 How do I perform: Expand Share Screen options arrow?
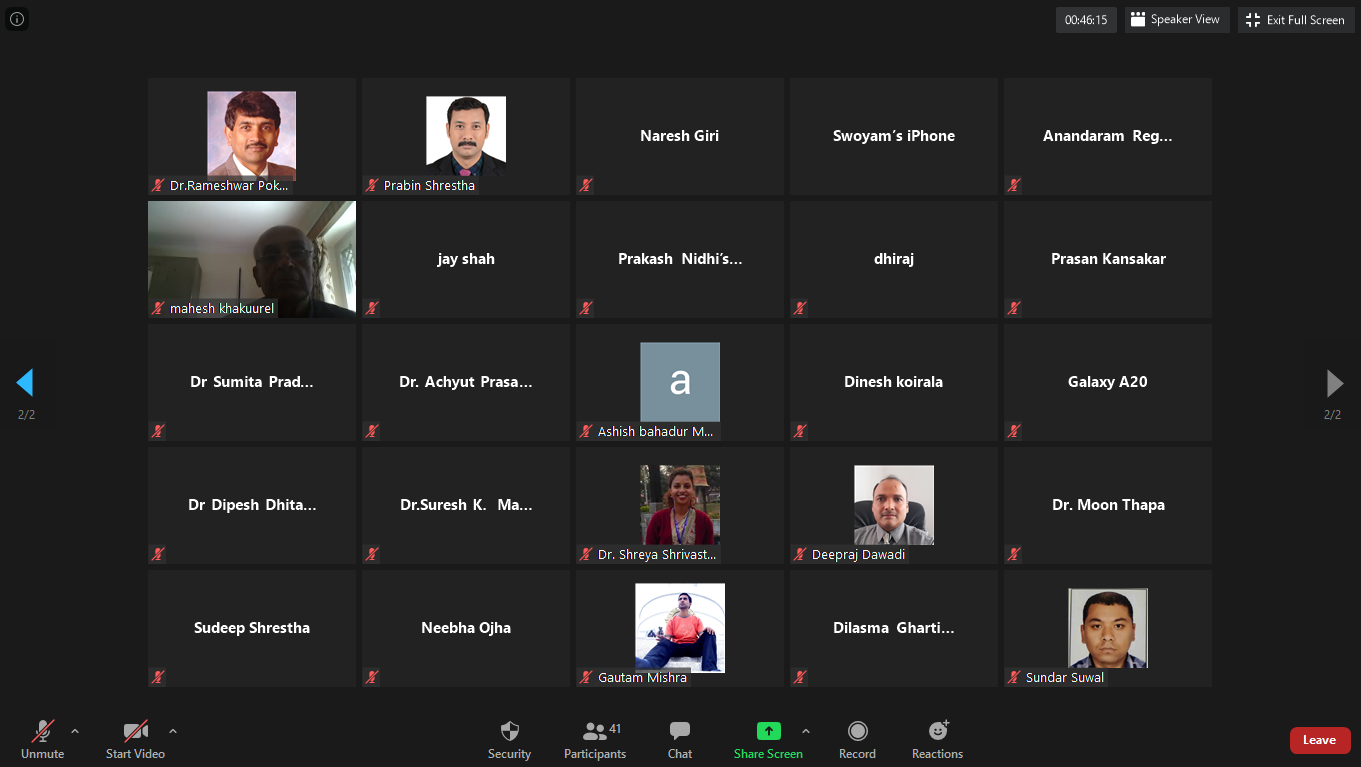coord(806,731)
